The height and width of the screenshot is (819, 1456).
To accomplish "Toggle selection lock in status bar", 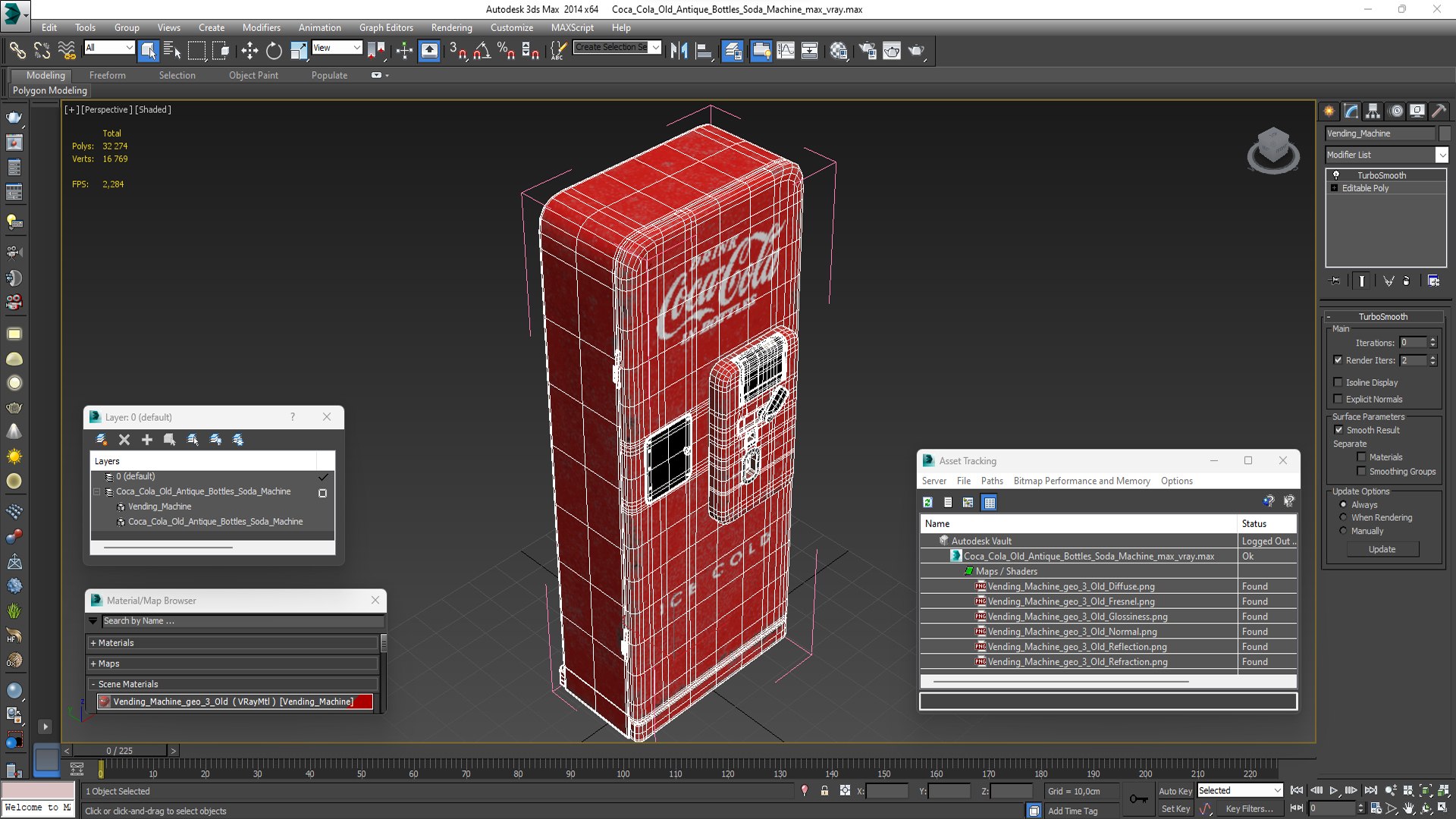I will coord(824,791).
